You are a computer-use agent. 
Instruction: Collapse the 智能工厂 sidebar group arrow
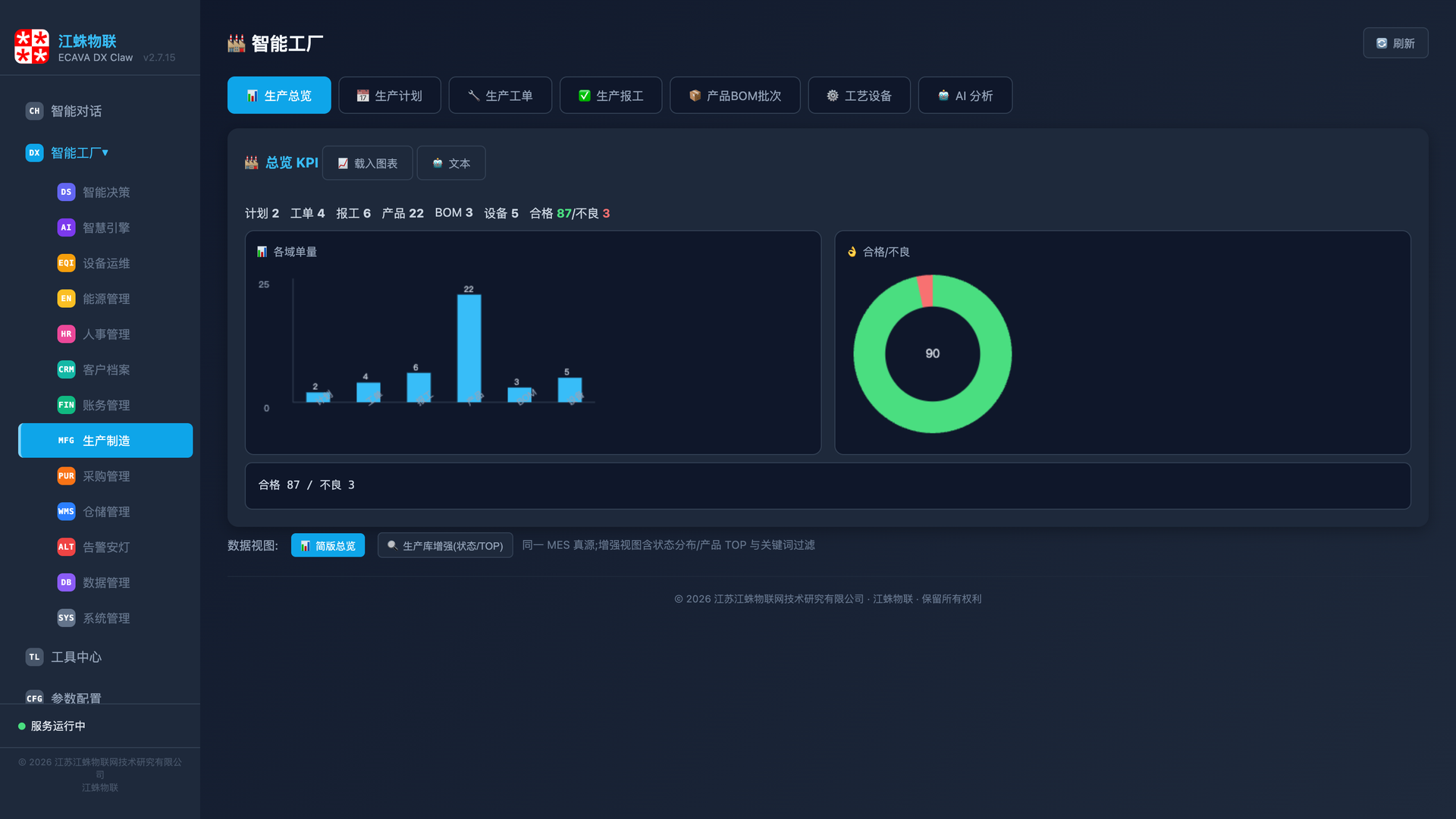click(105, 152)
